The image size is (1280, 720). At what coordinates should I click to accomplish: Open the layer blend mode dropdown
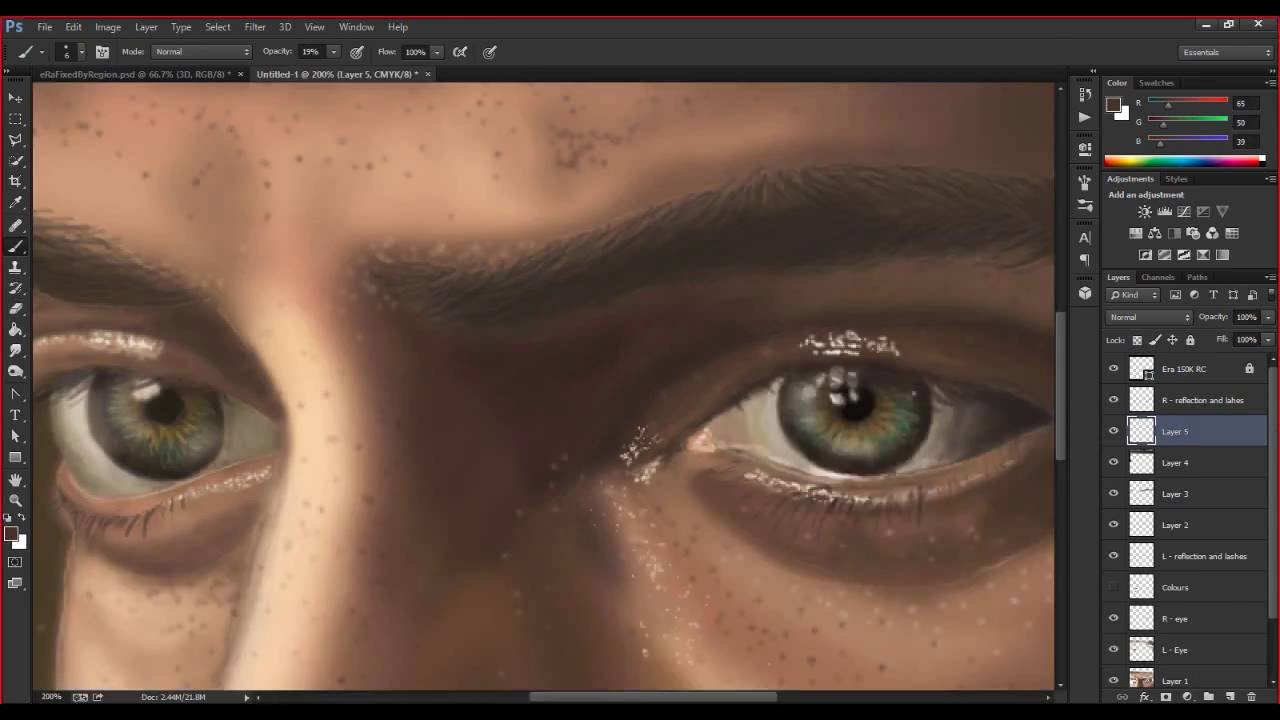pyautogui.click(x=1149, y=317)
